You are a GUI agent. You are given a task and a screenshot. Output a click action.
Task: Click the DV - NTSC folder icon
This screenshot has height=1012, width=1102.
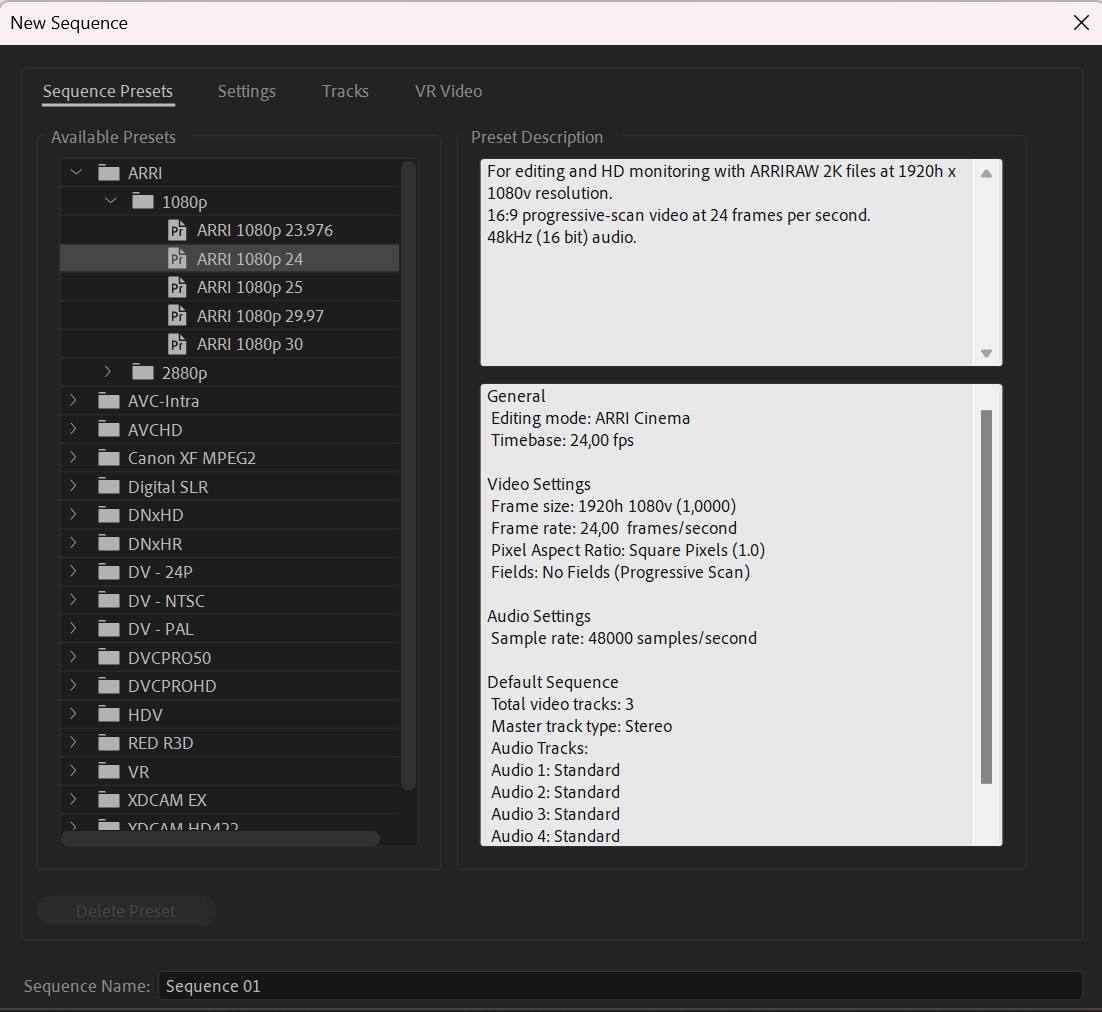click(109, 599)
